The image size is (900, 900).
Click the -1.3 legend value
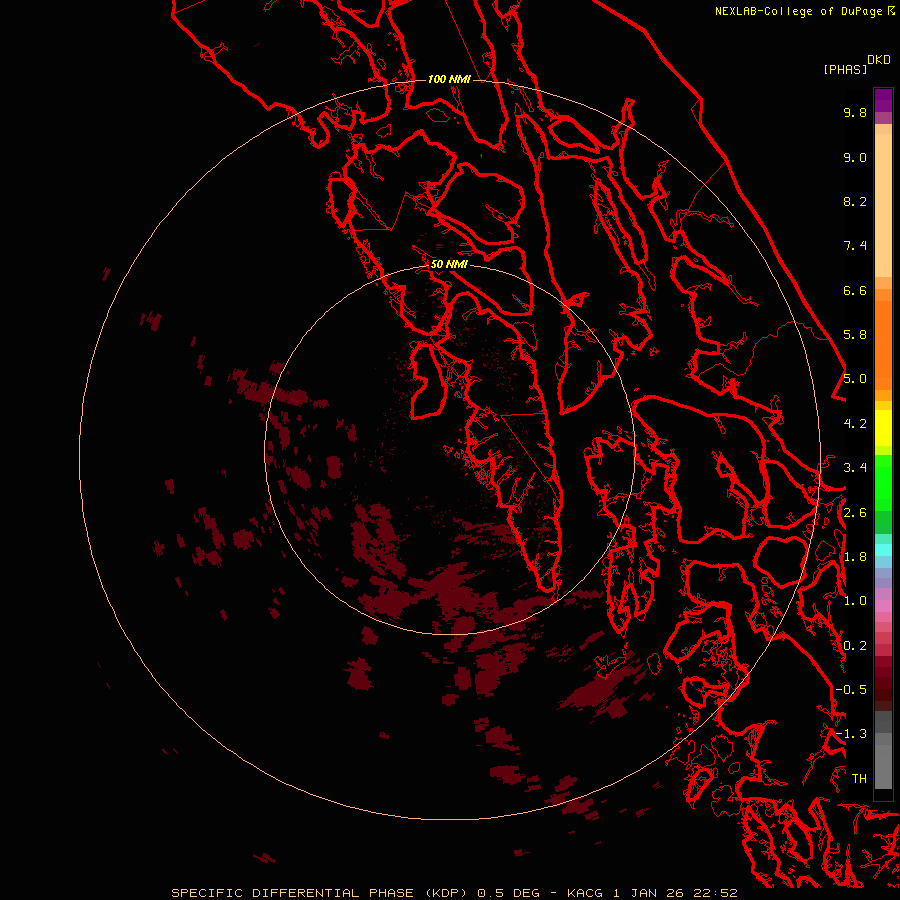[851, 734]
